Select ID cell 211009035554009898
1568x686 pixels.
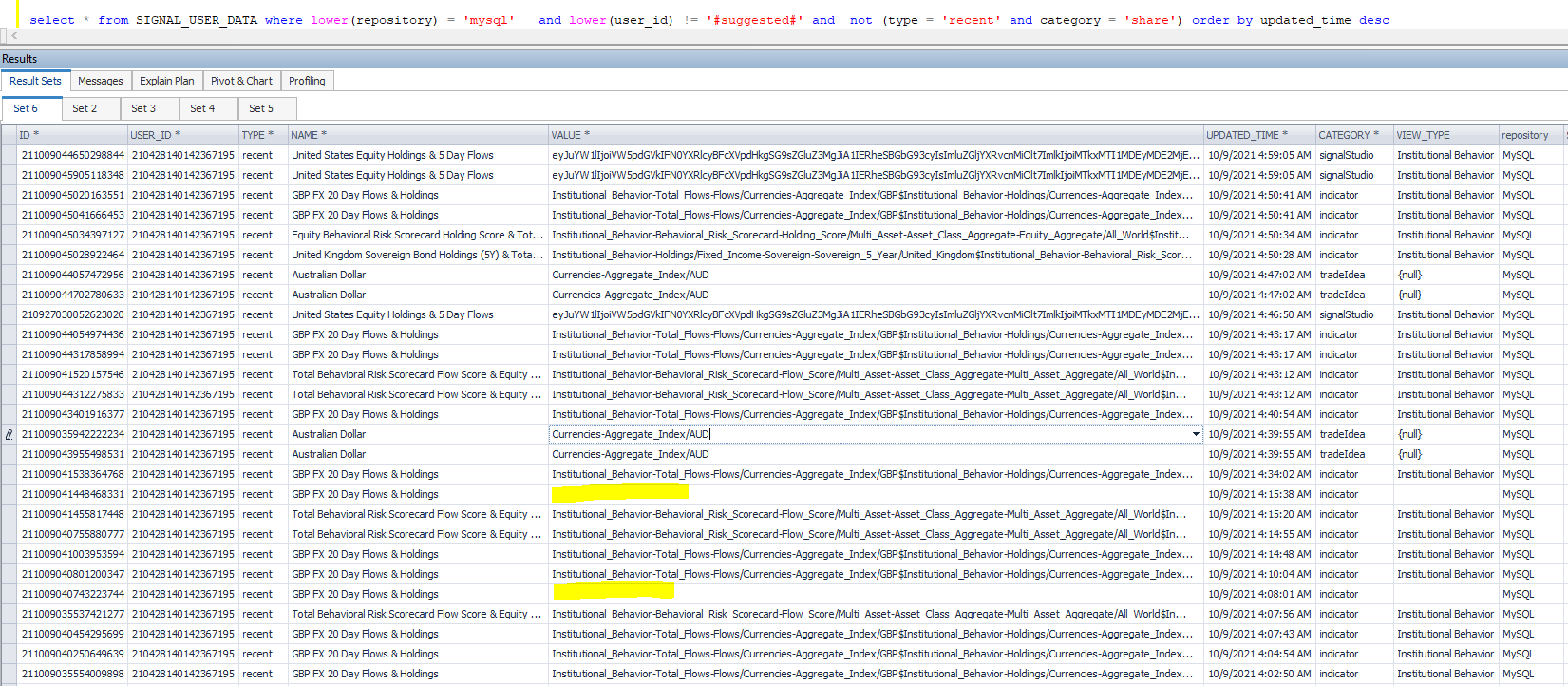click(73, 674)
